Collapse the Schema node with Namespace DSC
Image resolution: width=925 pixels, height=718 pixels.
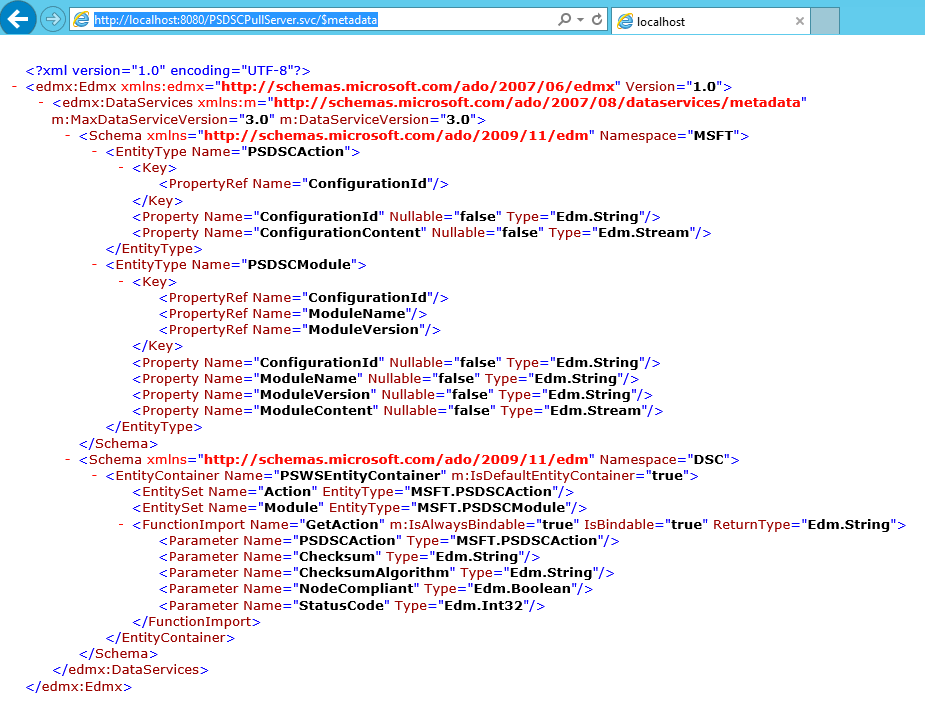tap(68, 460)
